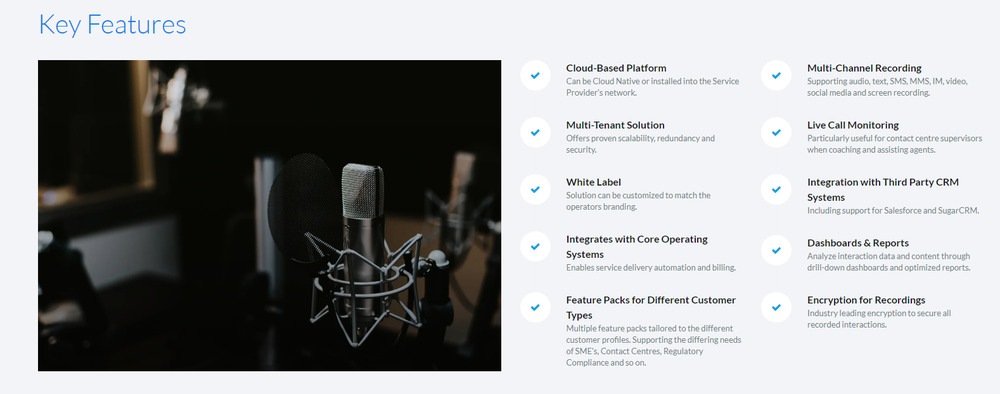1000x394 pixels.
Task: Click the Integrates with Core Operating Systems title
Action: pos(637,247)
